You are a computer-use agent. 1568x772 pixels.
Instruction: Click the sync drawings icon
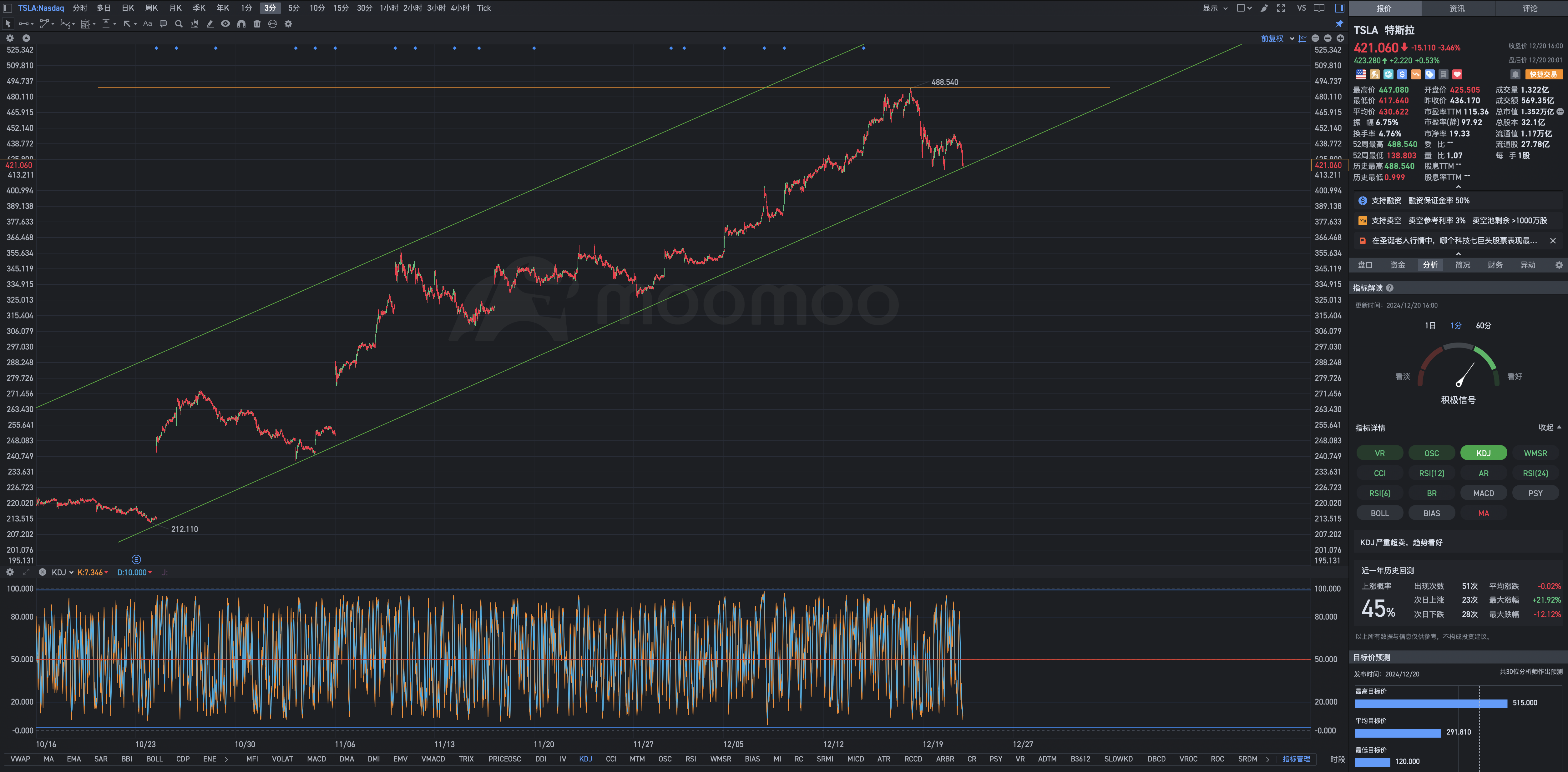[273, 24]
